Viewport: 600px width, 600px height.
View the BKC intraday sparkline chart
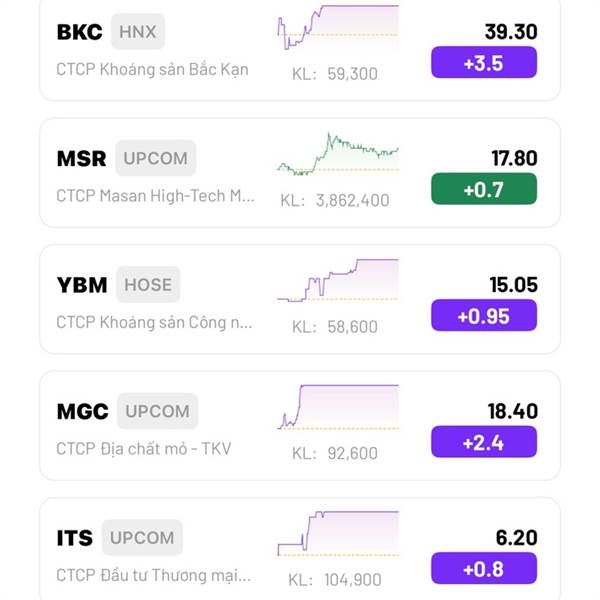click(x=338, y=28)
